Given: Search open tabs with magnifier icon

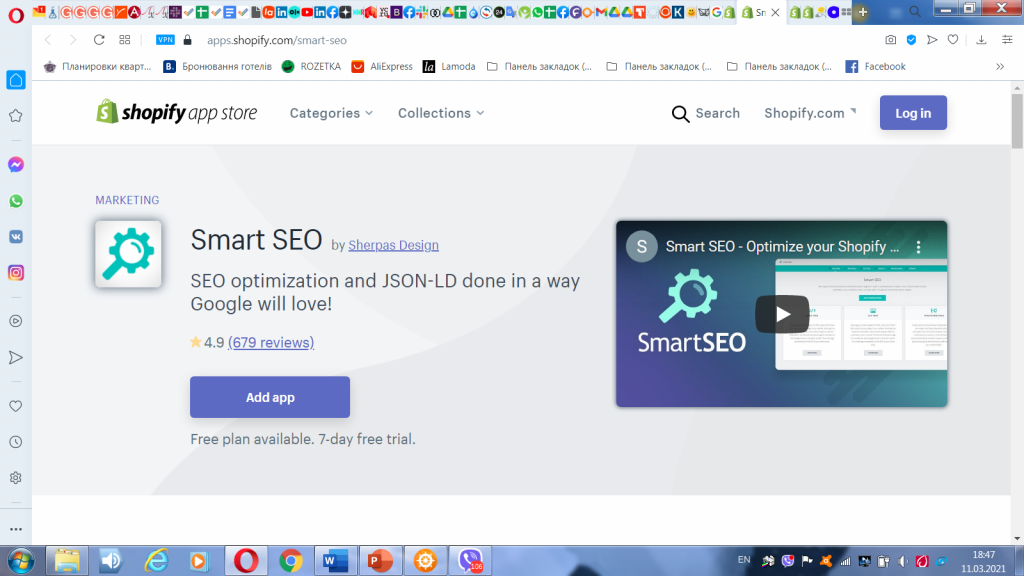Looking at the screenshot, I should [915, 12].
